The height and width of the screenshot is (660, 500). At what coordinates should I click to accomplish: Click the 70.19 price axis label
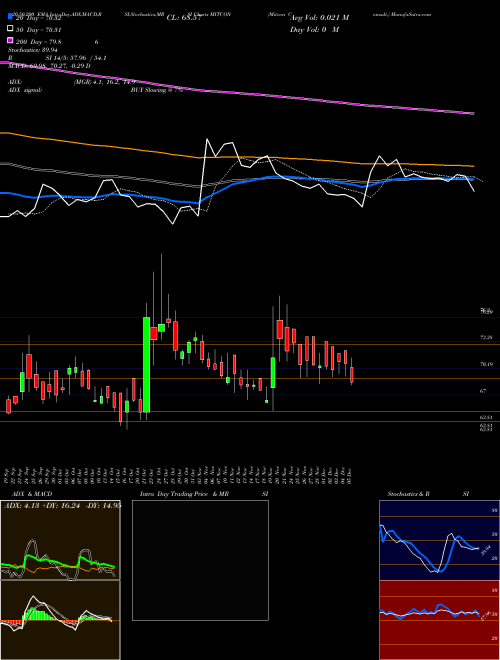click(486, 364)
